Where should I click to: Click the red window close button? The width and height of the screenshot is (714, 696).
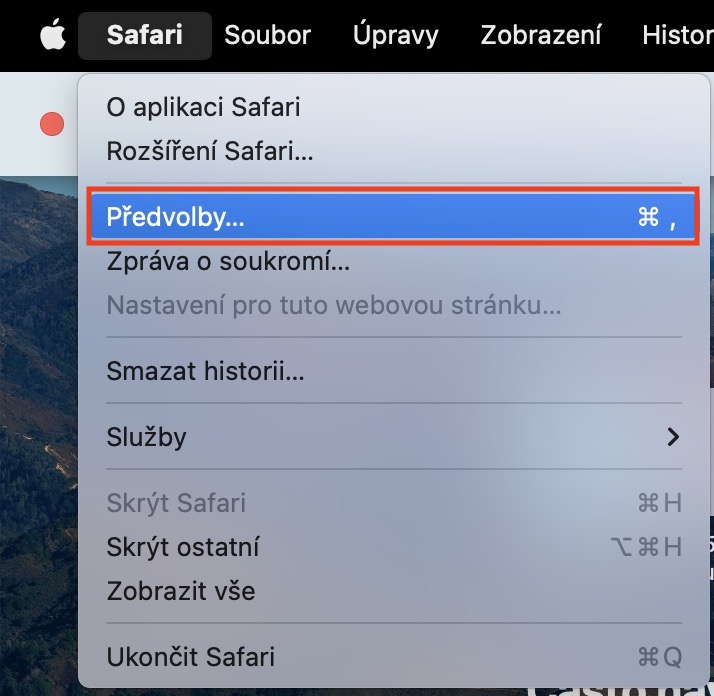point(52,124)
